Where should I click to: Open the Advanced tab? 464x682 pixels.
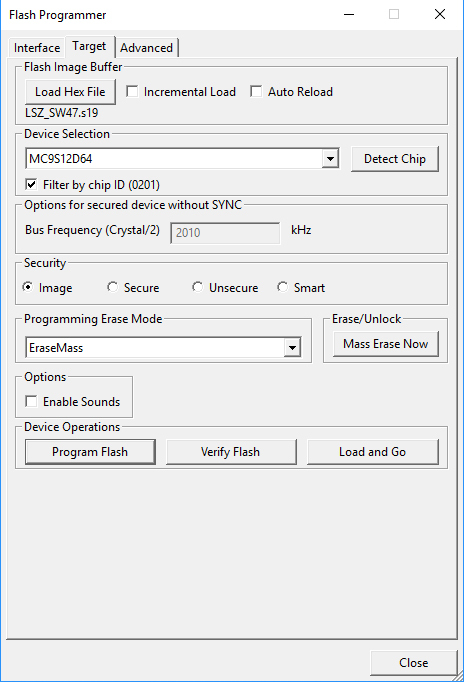pos(147,47)
